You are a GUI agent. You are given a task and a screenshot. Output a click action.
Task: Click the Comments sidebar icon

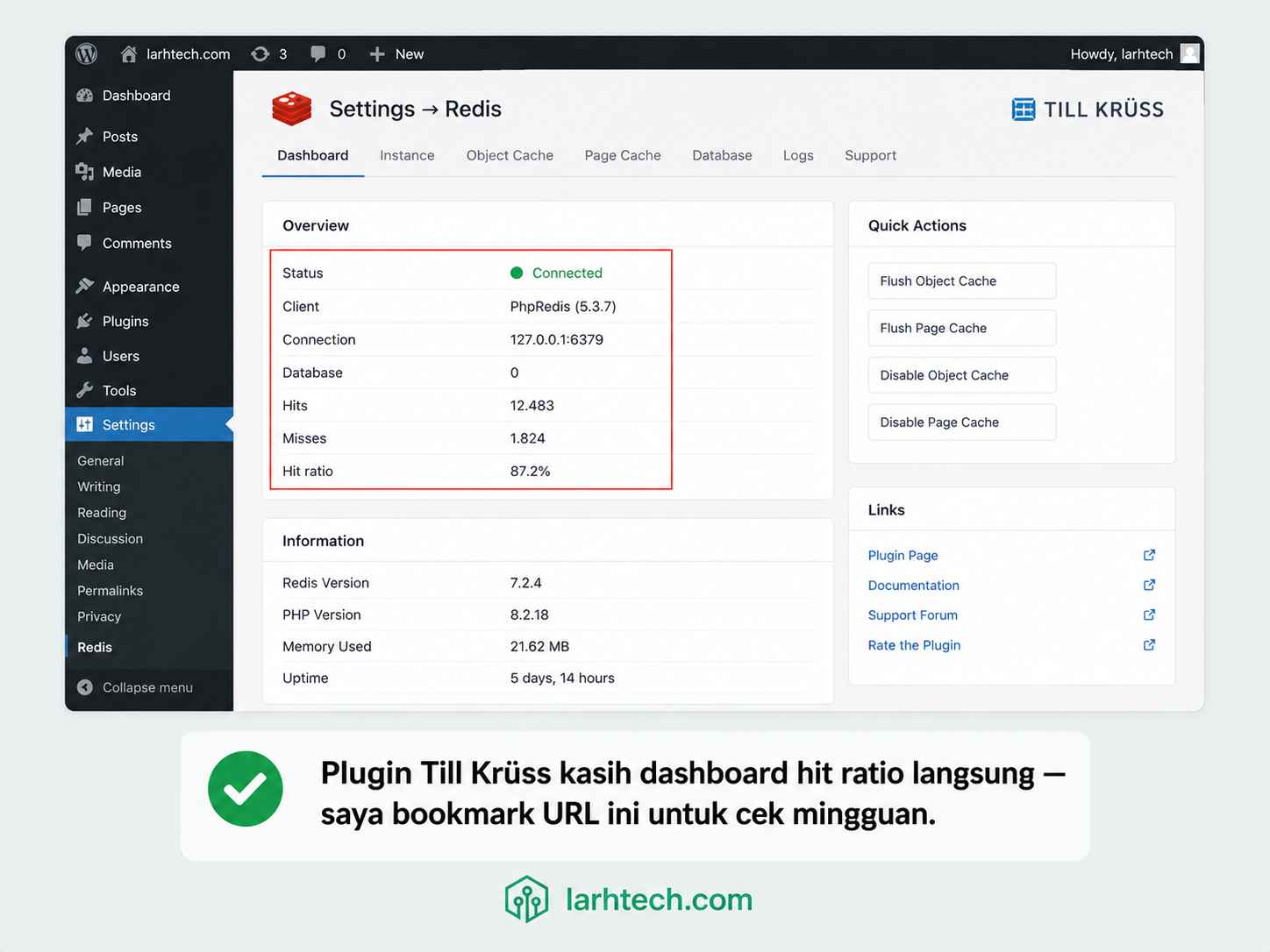coord(85,243)
